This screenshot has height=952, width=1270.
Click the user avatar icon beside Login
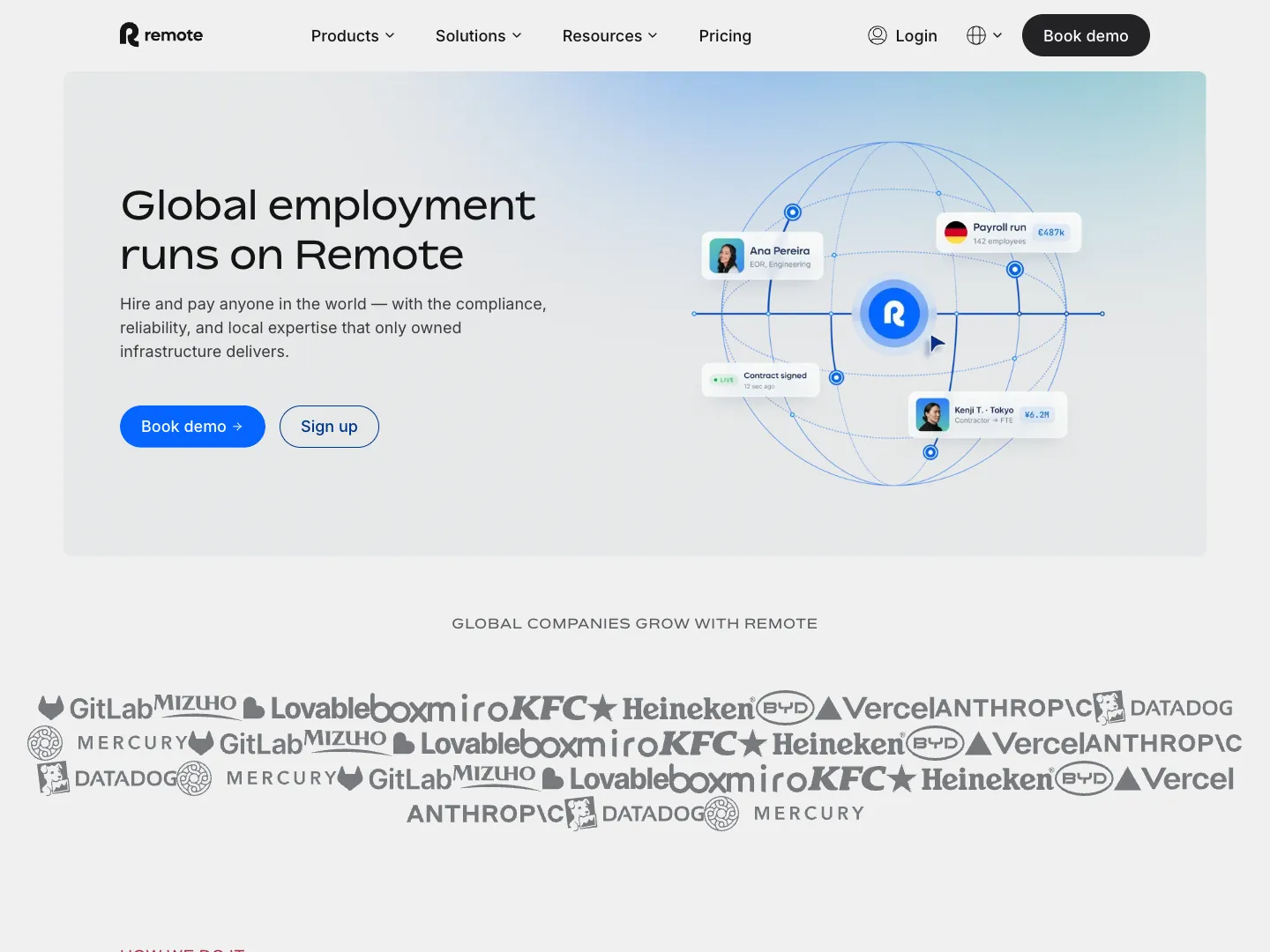[878, 35]
